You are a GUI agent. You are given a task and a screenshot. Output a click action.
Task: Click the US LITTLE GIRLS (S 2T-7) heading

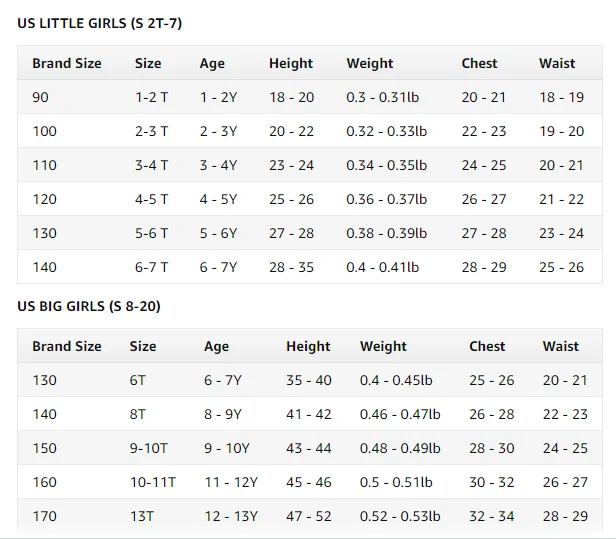click(99, 23)
